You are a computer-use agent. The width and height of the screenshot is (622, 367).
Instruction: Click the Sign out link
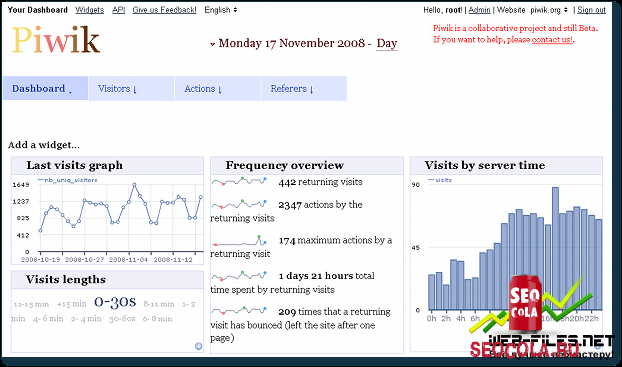pyautogui.click(x=591, y=10)
